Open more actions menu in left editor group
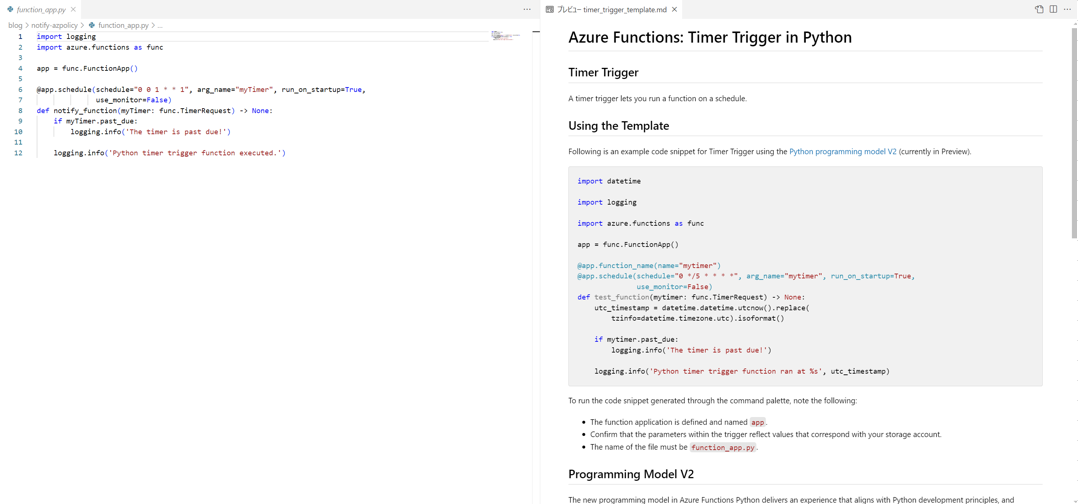This screenshot has height=504, width=1078. point(527,10)
